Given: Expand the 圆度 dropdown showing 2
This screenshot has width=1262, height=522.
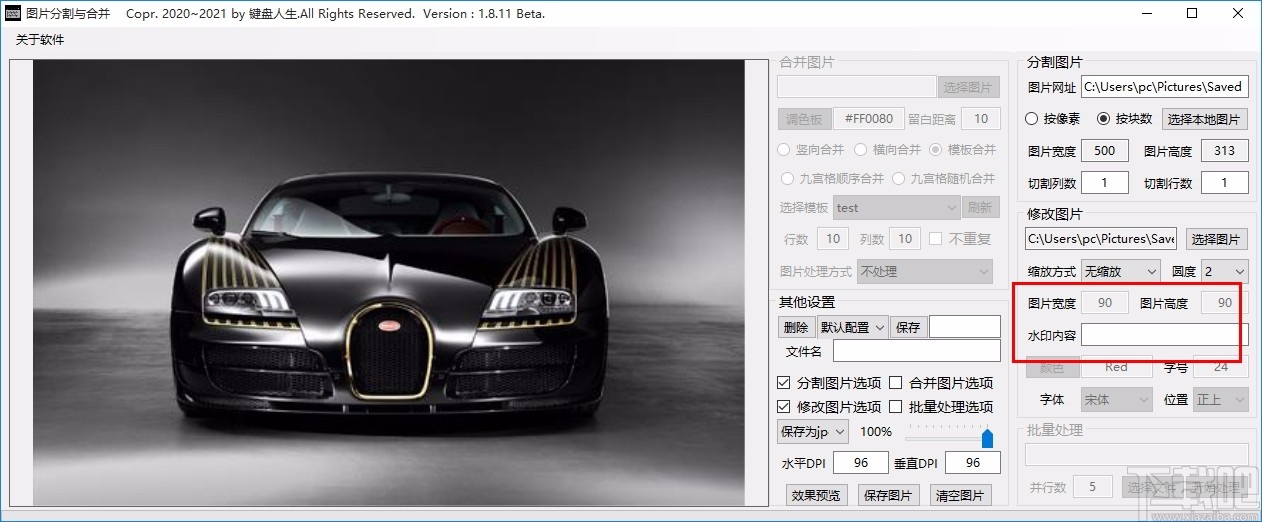Looking at the screenshot, I should coord(1225,271).
